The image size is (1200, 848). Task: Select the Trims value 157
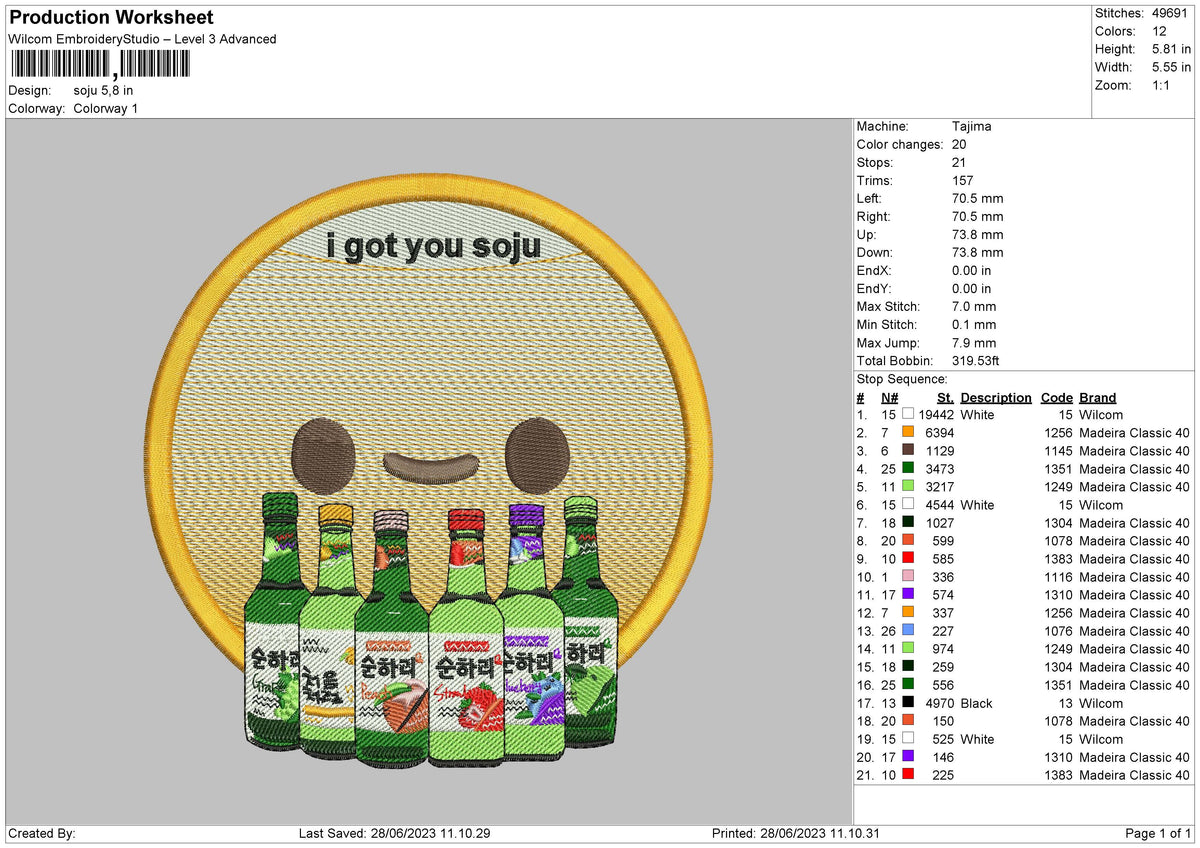coord(963,180)
